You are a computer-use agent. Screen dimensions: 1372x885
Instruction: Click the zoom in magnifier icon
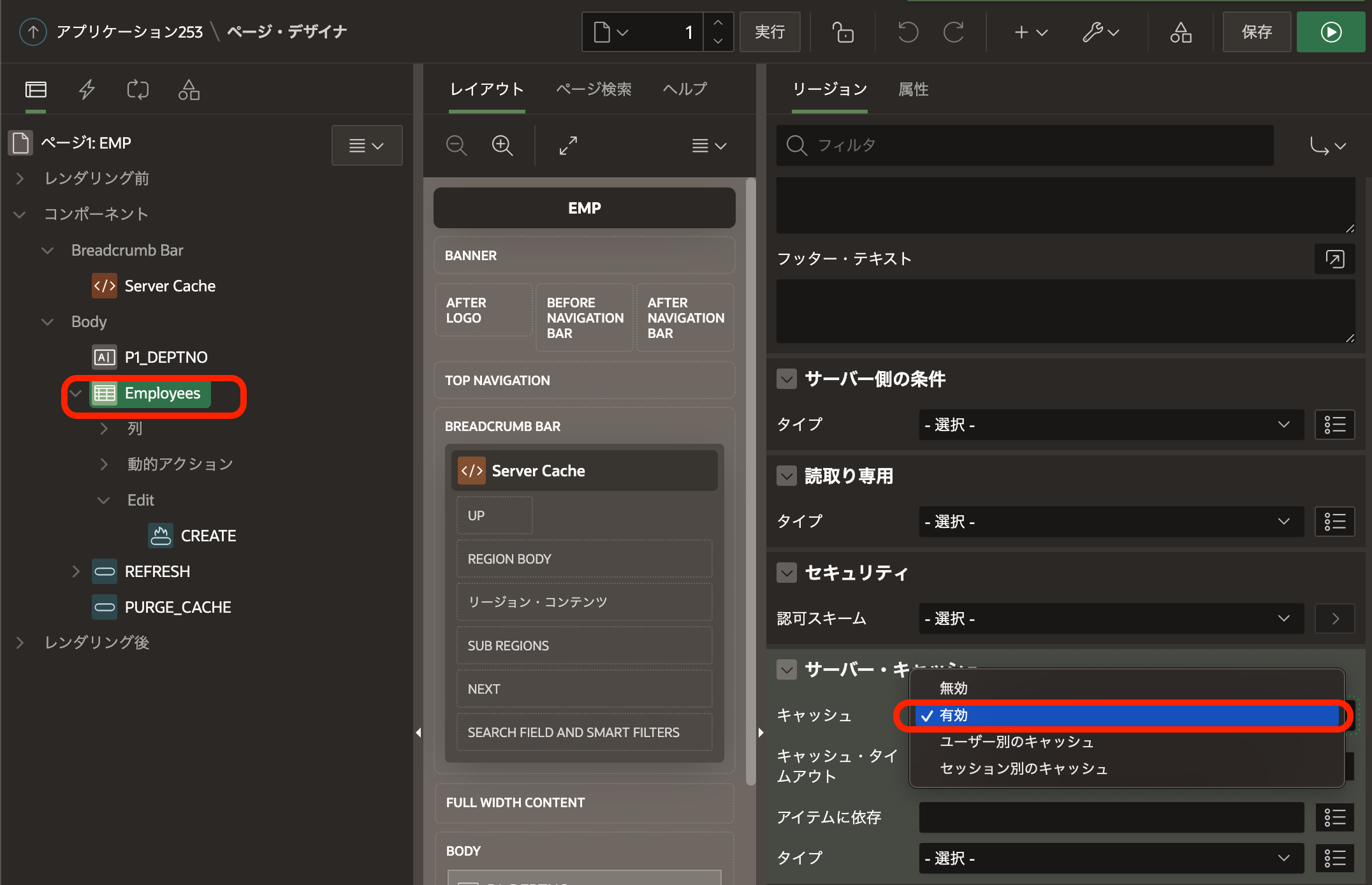502,145
